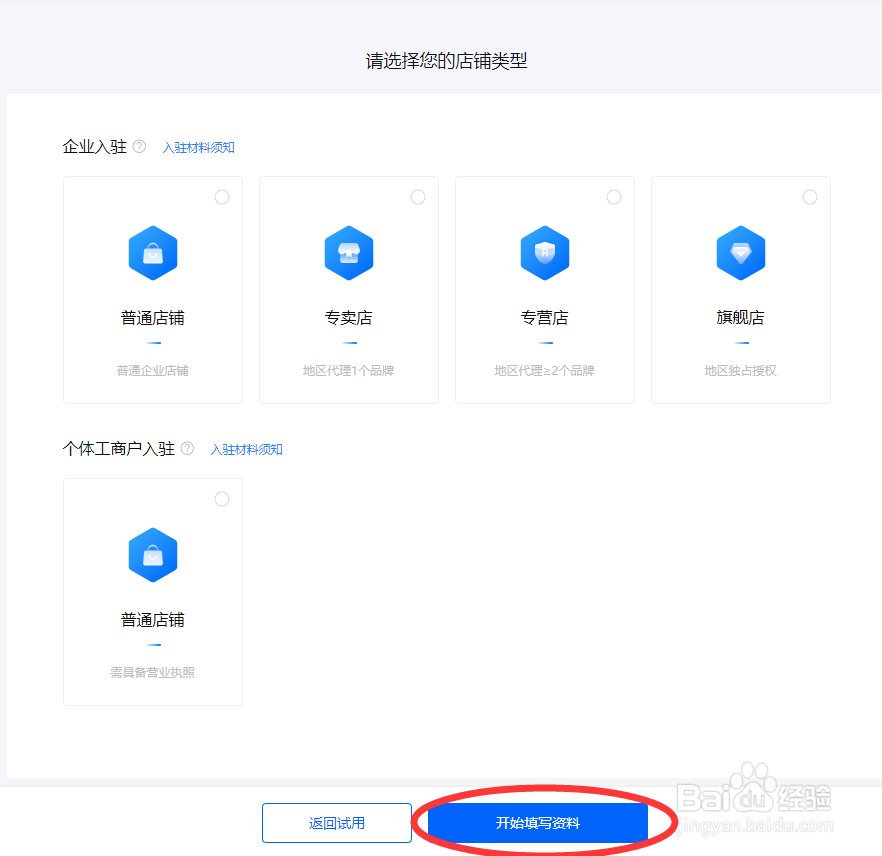Select the individual merchant 普通店铺 radio button
The image size is (882, 856).
click(222, 499)
